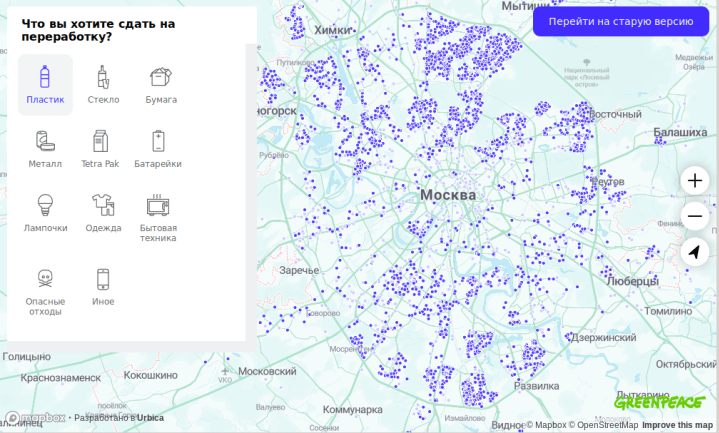Choose the Tetra Pak carton icon
This screenshot has width=719, height=433.
[x=100, y=149]
